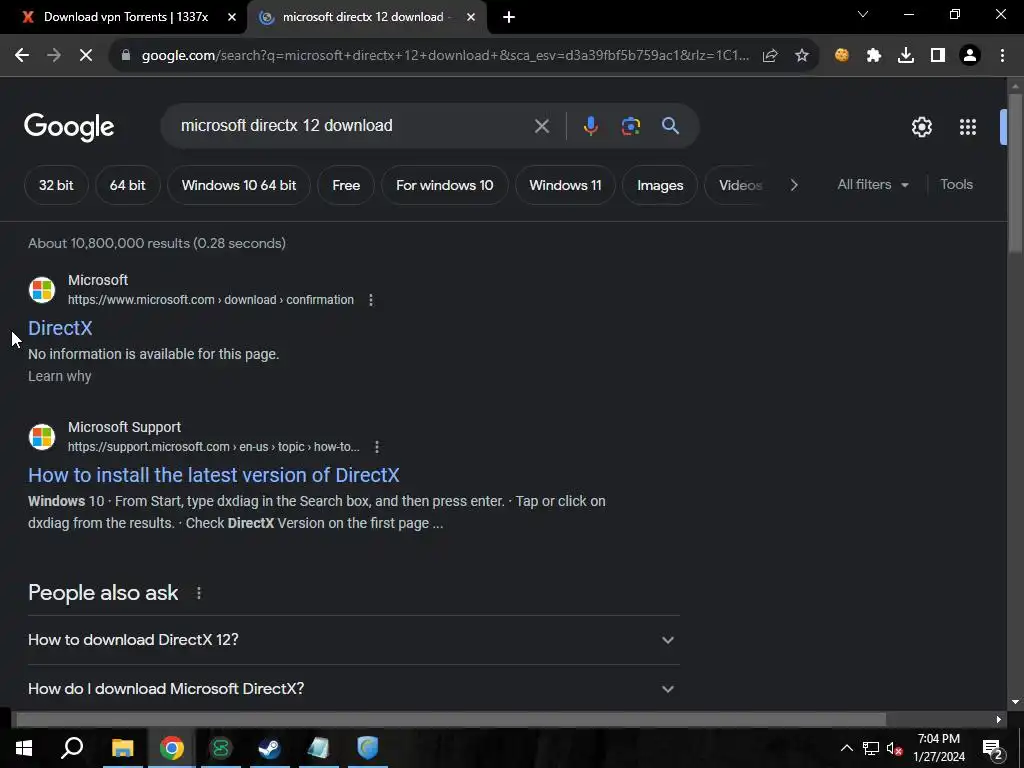This screenshot has height=768, width=1024.
Task: Click the share page icon in address bar
Action: (770, 56)
